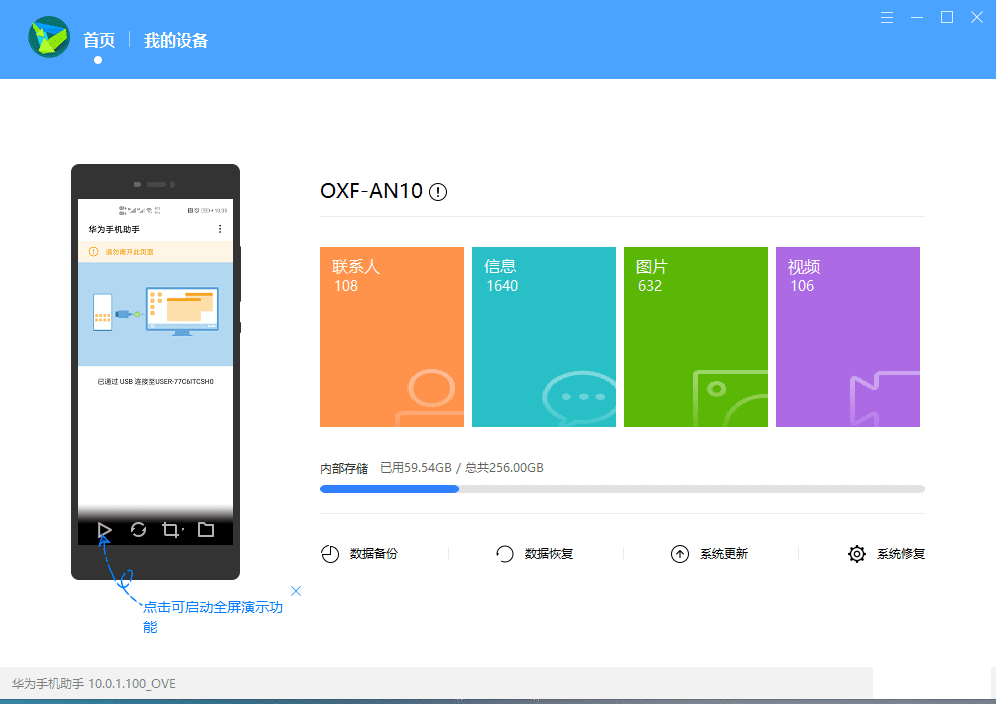Click the 请勿离开此页面 warning in phone preview

130,252
